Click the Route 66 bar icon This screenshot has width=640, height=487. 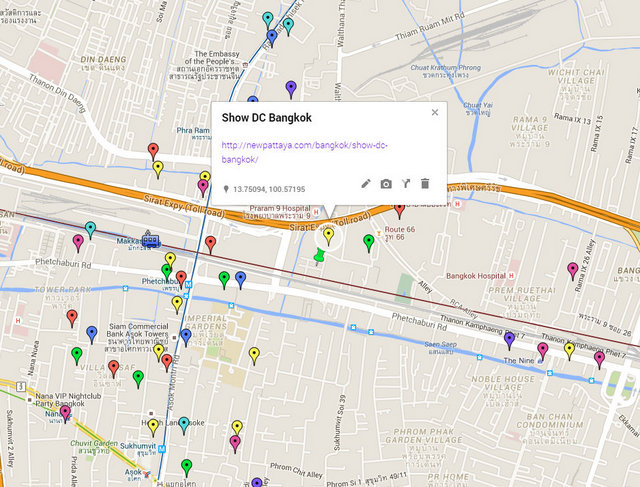[x=379, y=233]
